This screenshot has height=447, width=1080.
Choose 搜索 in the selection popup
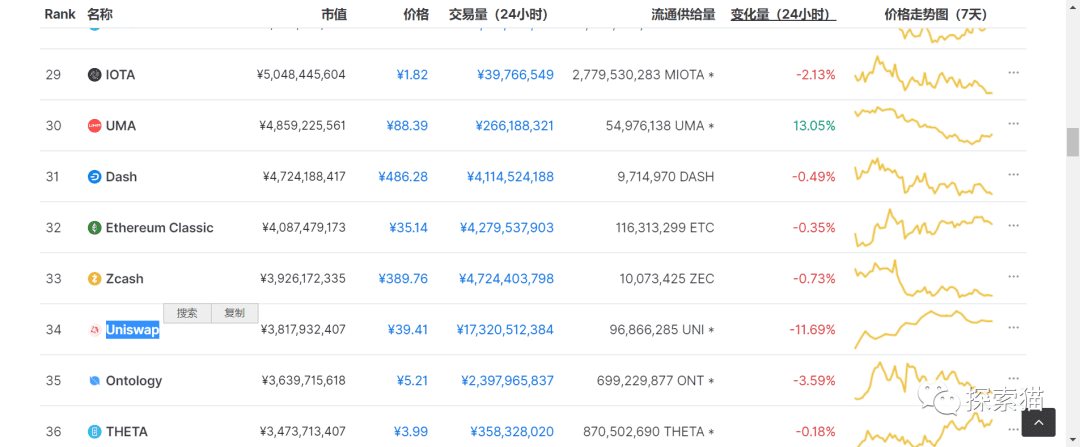point(187,313)
